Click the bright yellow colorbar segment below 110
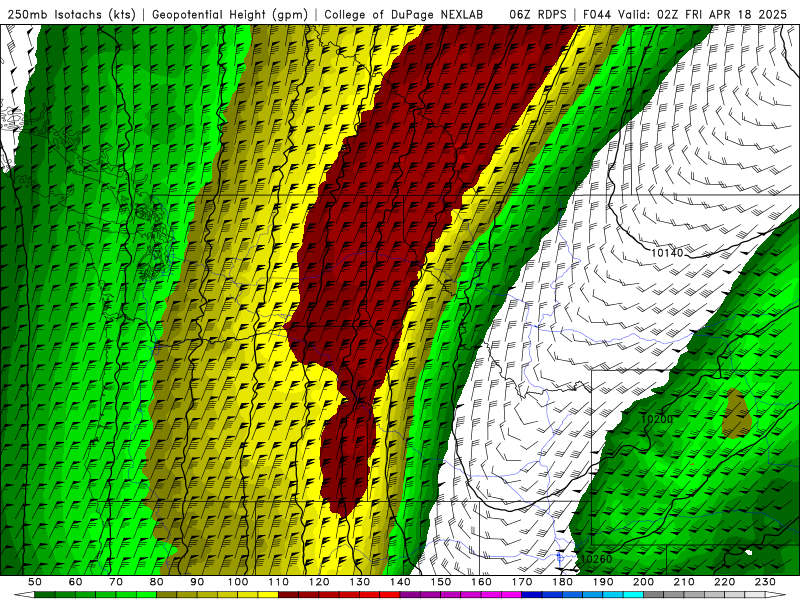The width and height of the screenshot is (800, 600). 268,595
